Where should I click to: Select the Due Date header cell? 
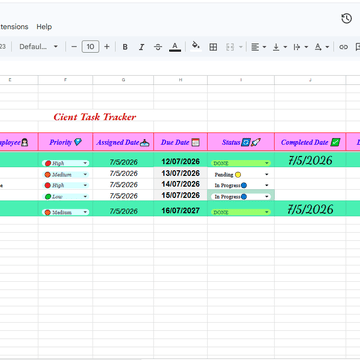[x=180, y=142]
